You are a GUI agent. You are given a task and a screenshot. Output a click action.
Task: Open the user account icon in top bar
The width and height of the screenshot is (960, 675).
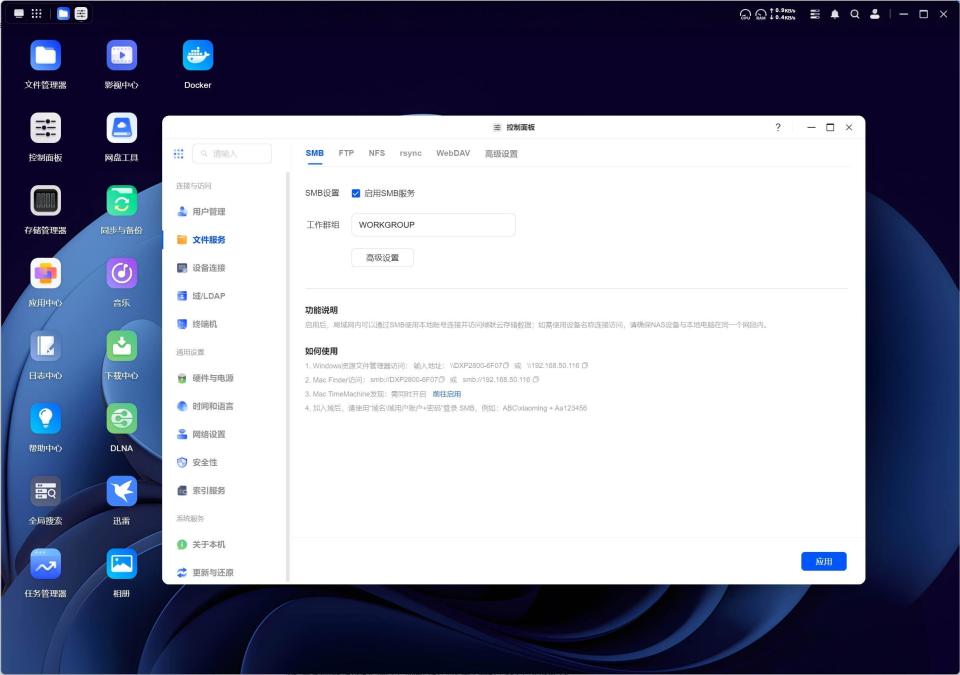click(x=875, y=14)
